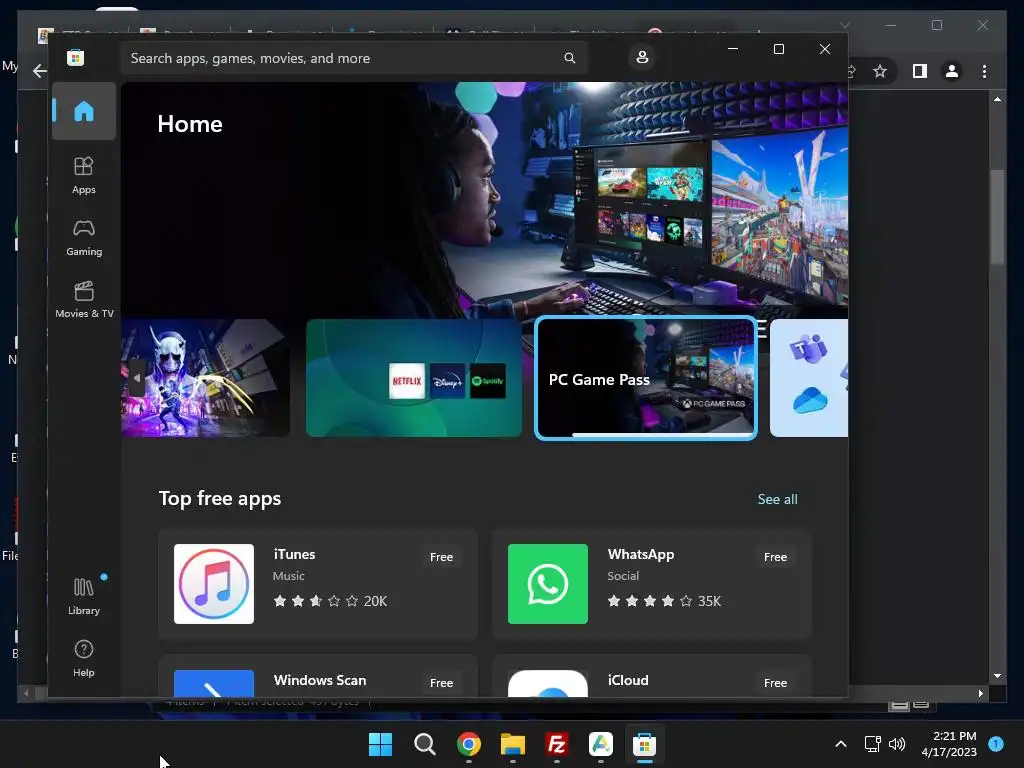Select the PC Game Pass carousel card
Image resolution: width=1024 pixels, height=768 pixels.
point(646,378)
